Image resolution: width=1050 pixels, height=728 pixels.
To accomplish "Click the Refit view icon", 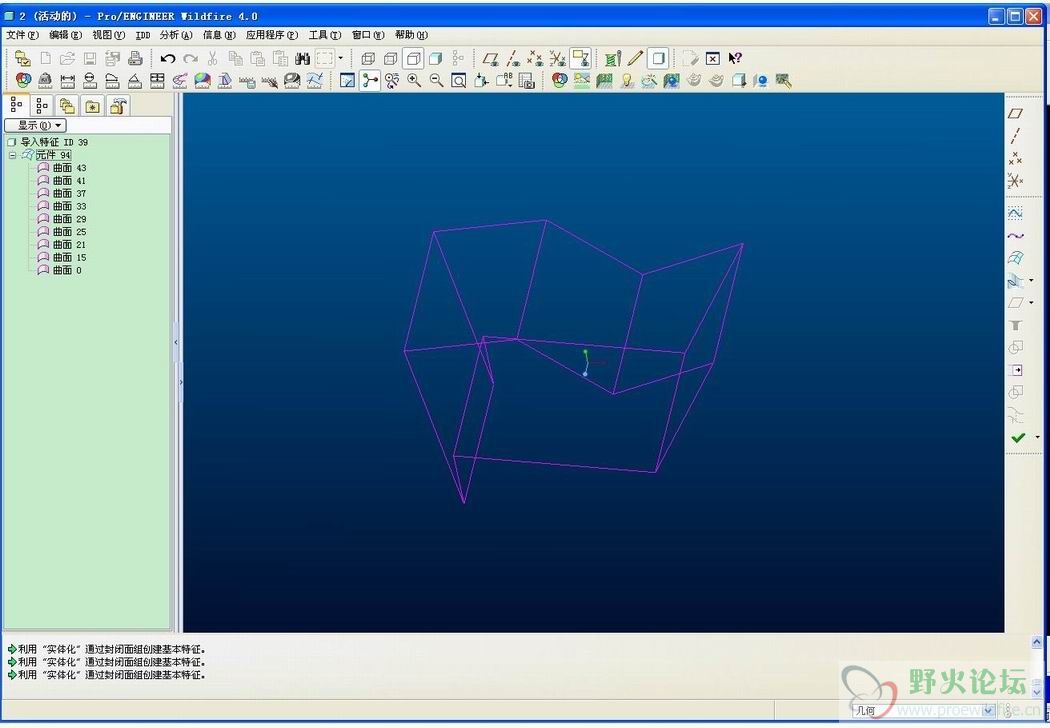I will (x=459, y=81).
